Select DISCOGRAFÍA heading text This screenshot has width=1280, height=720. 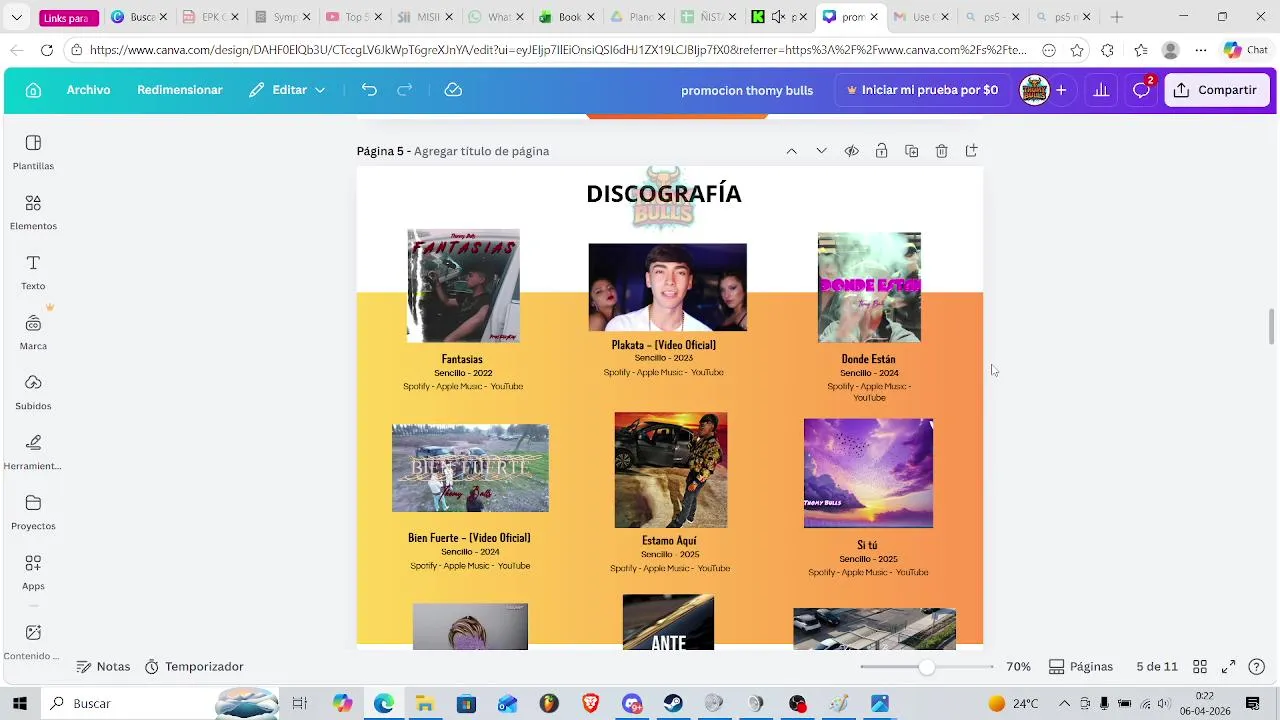click(664, 194)
